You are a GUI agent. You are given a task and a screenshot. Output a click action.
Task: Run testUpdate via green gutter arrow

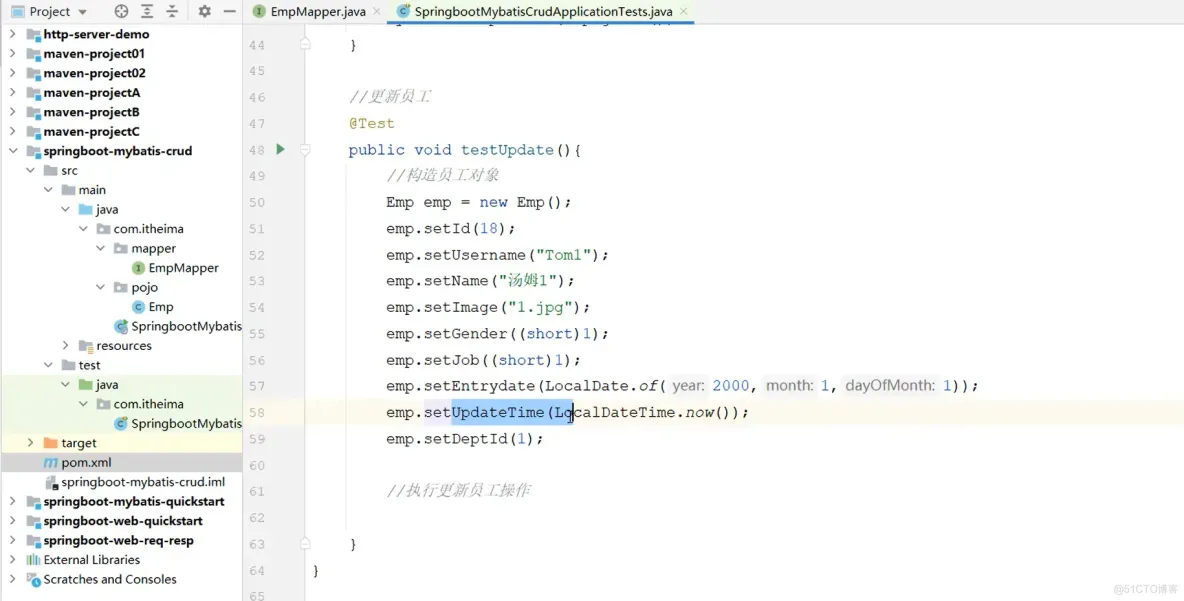click(x=280, y=149)
